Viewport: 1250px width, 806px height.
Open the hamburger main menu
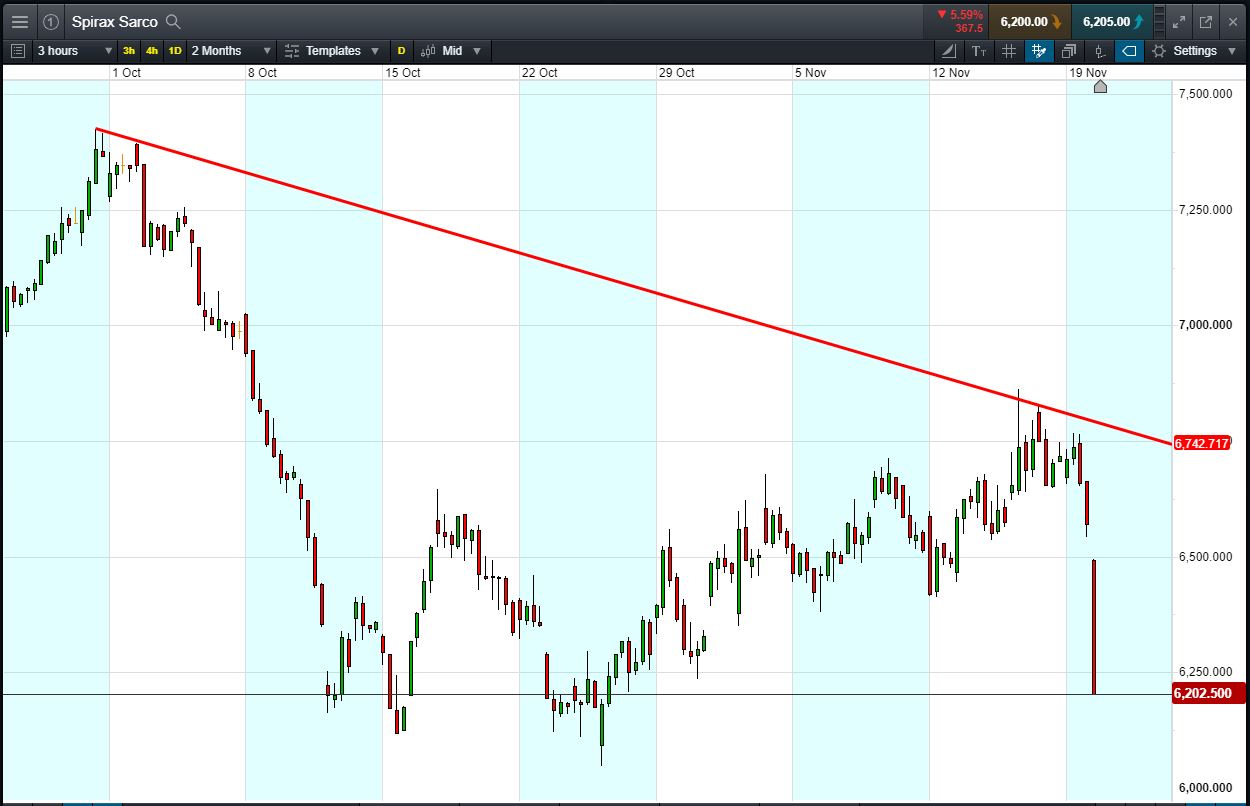(20, 21)
